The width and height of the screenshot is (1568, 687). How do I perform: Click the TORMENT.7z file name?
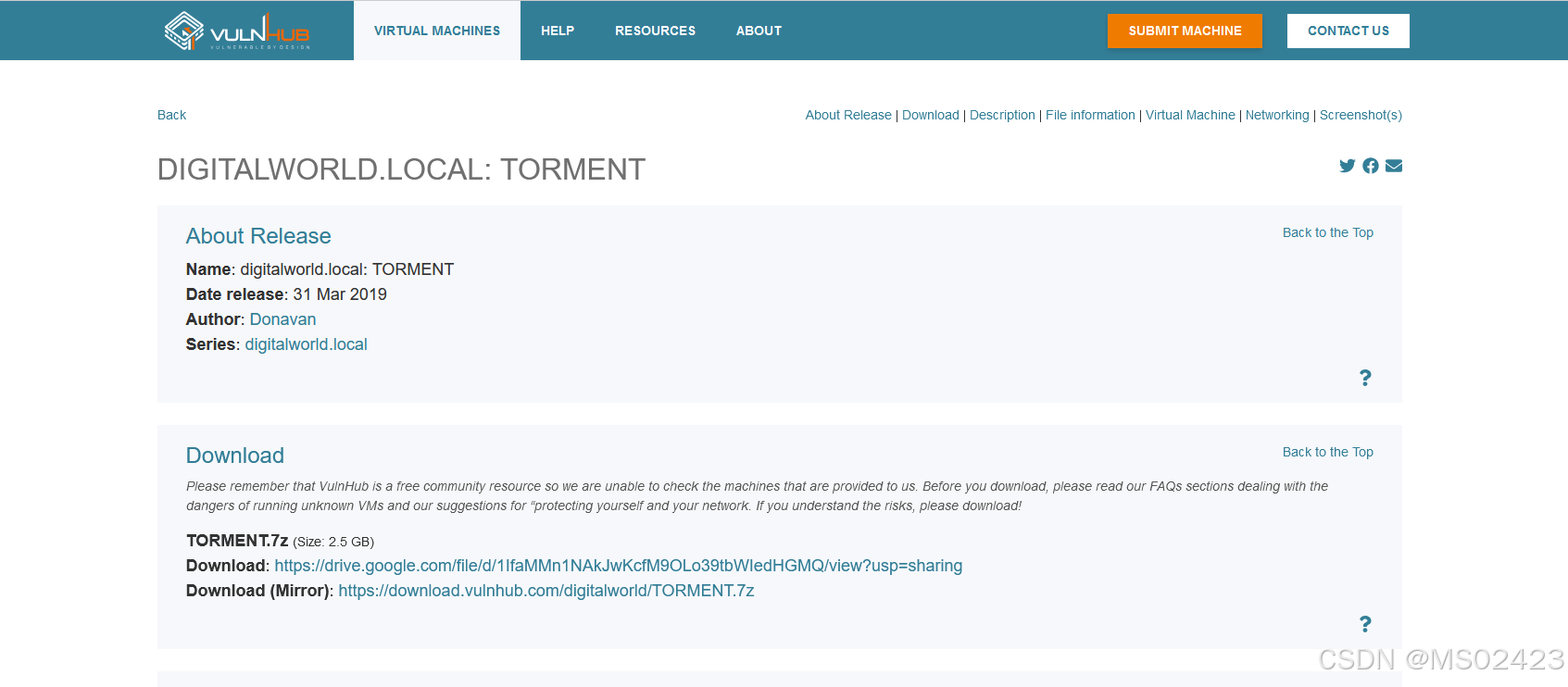pyautogui.click(x=237, y=541)
